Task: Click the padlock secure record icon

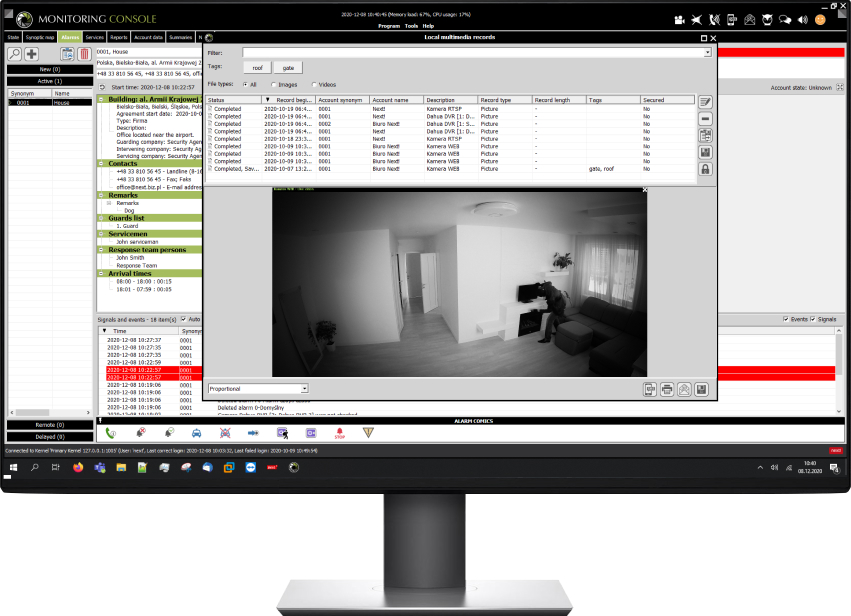Action: [705, 169]
